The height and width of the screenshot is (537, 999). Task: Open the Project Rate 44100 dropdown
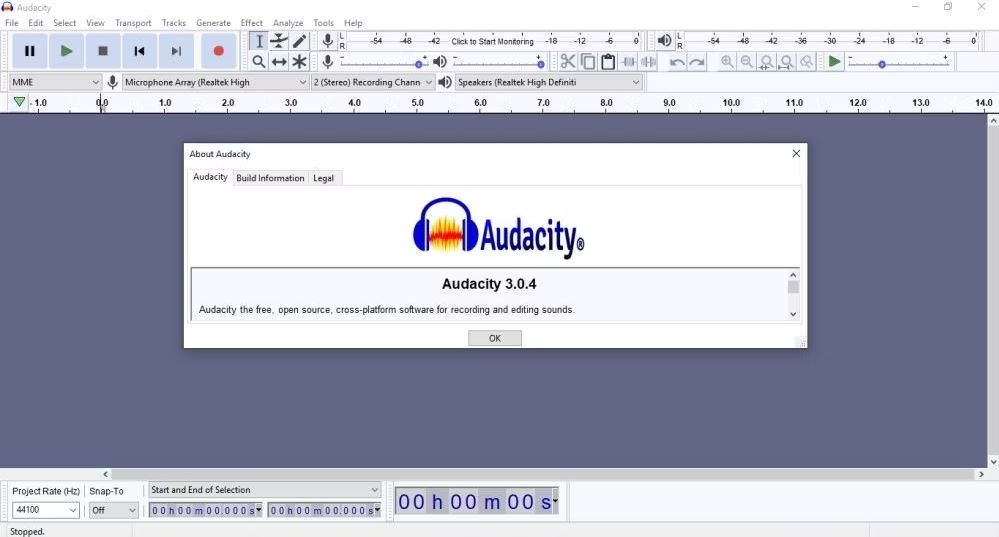click(x=46, y=510)
